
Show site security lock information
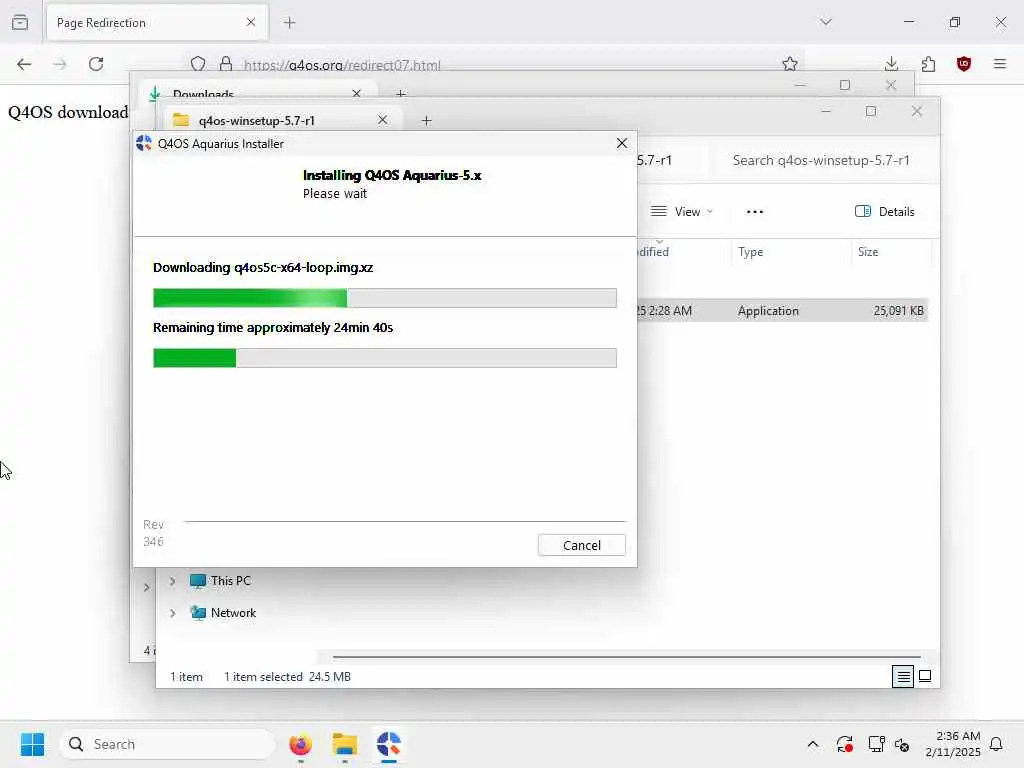click(x=226, y=64)
